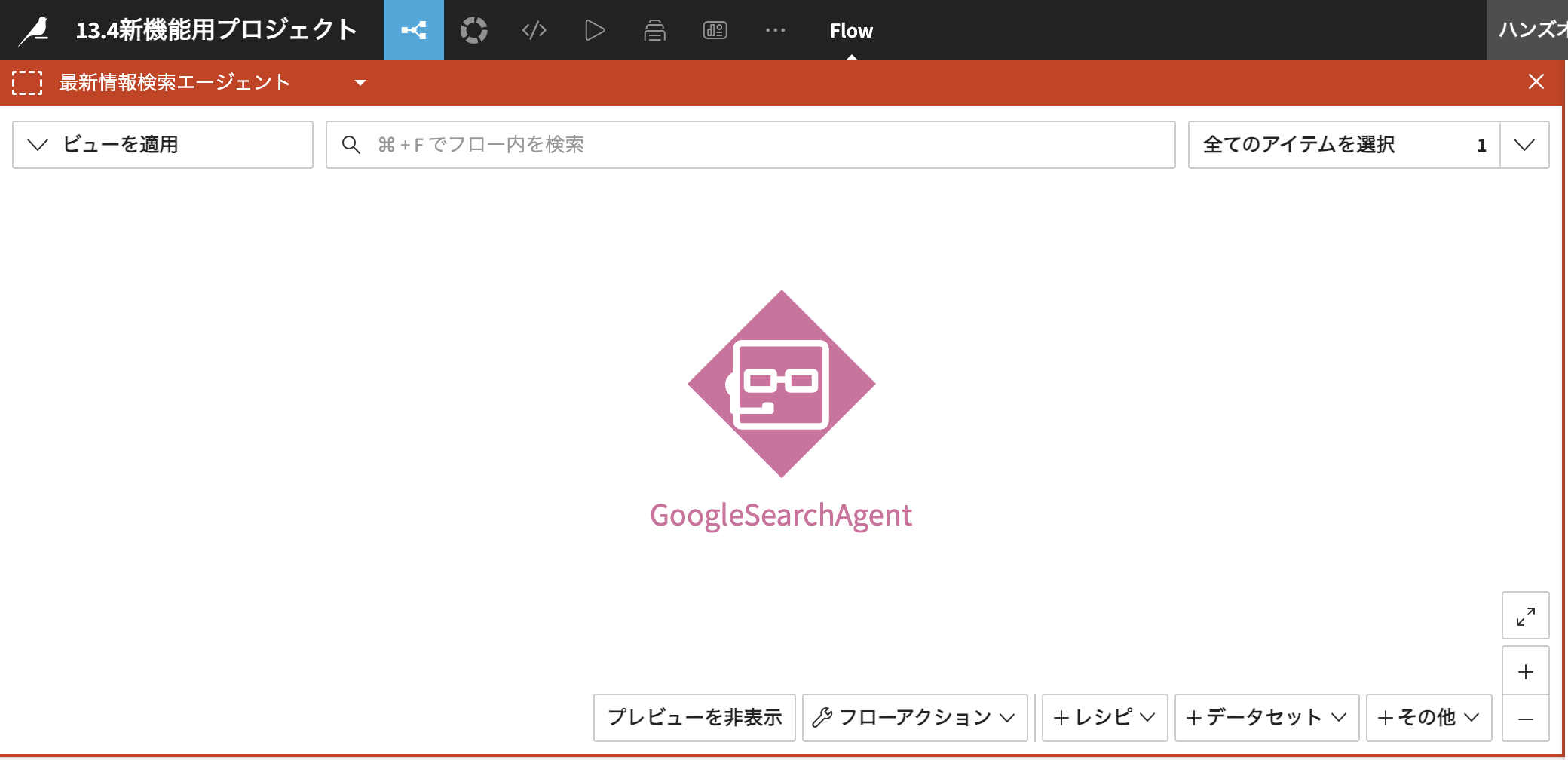This screenshot has height=760, width=1568.
Task: Open the dashboards icon
Action: click(715, 30)
